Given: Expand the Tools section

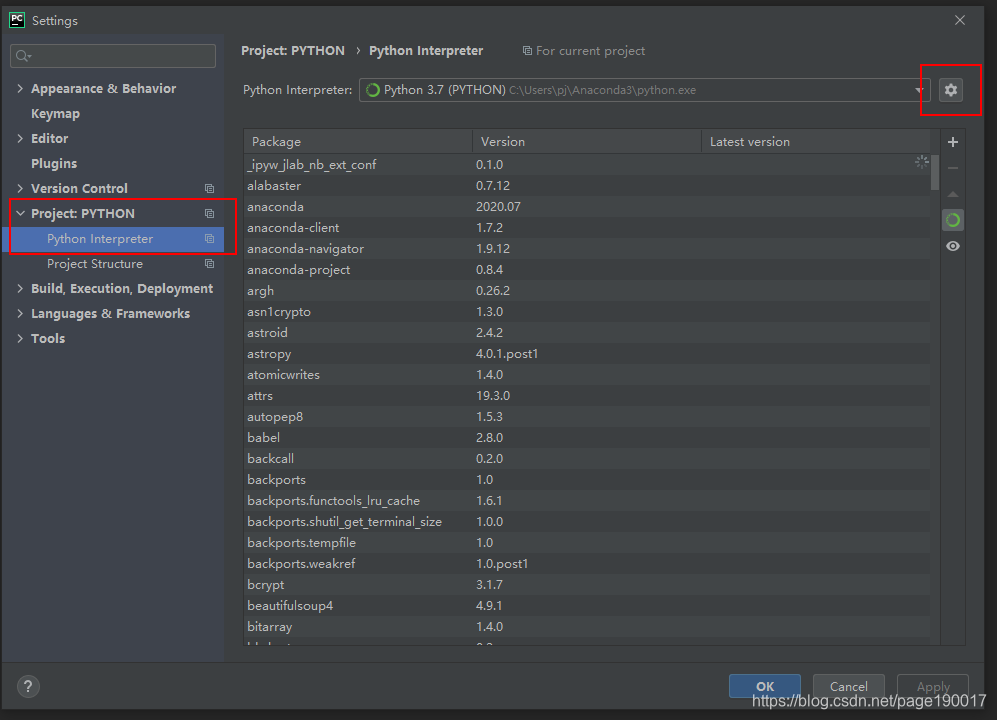Looking at the screenshot, I should (20, 338).
